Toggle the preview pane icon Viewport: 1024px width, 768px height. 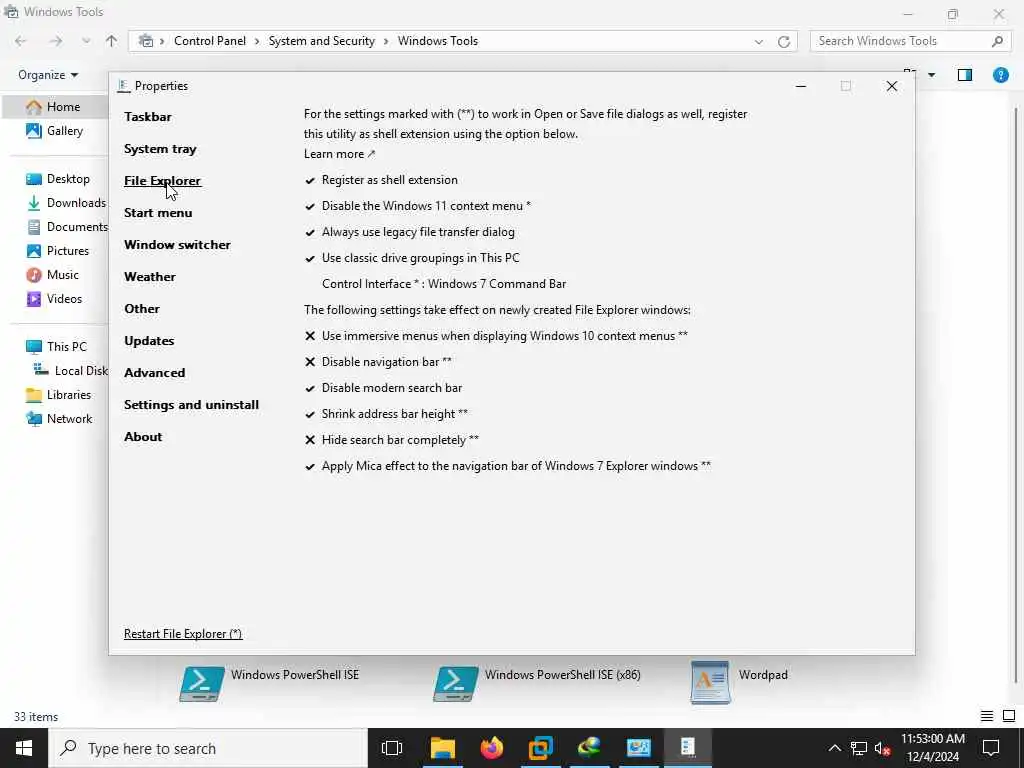point(965,75)
